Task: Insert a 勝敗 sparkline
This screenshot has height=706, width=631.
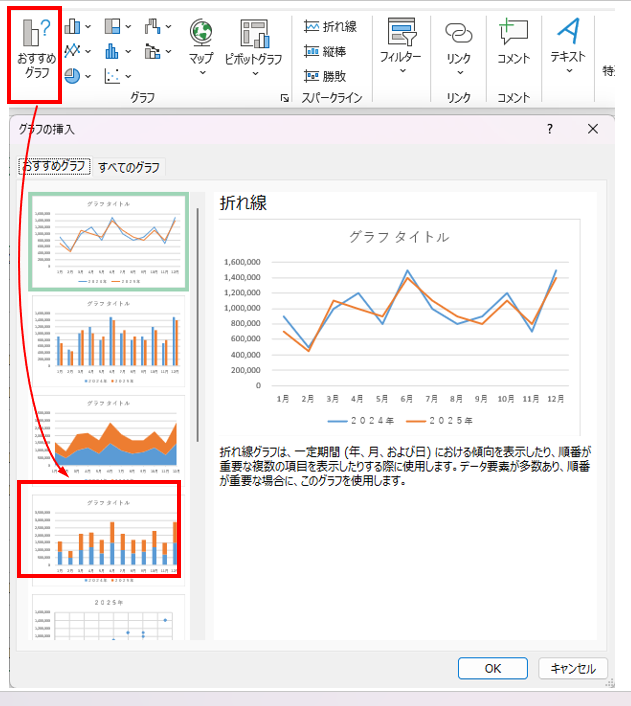Action: (330, 76)
